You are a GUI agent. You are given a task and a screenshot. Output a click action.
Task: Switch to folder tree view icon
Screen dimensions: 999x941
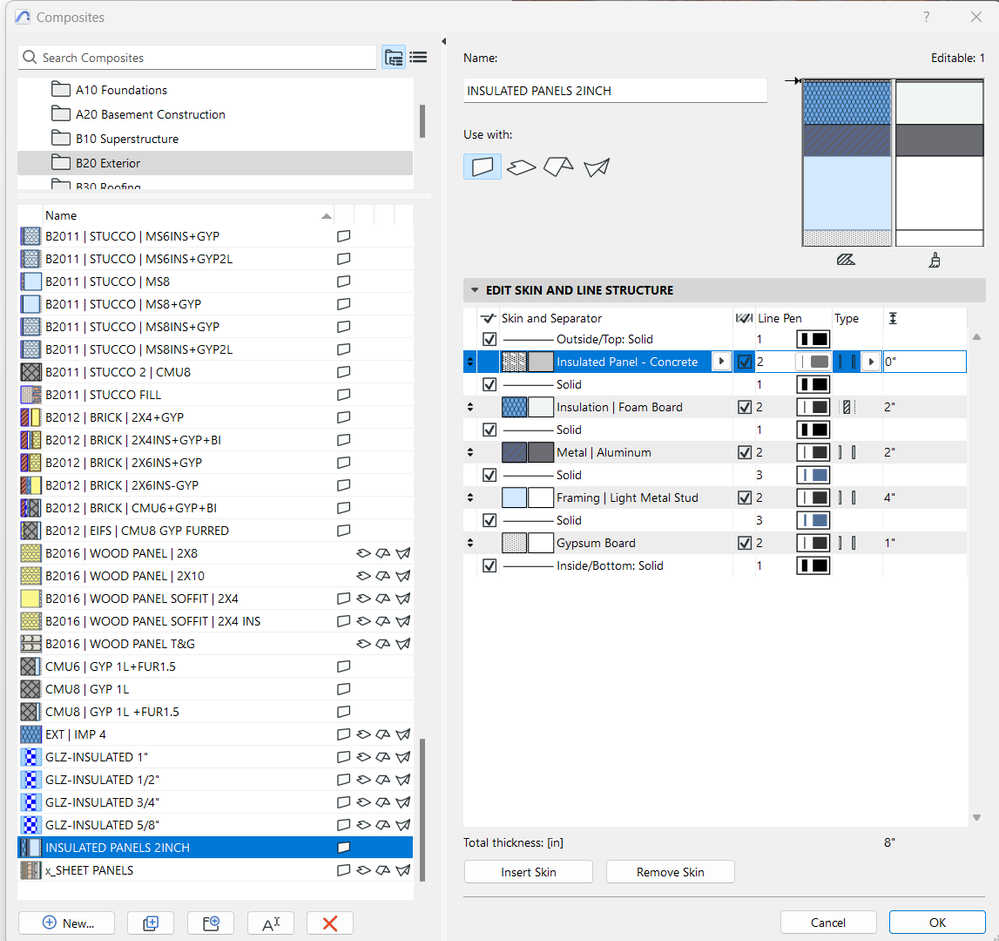(394, 57)
